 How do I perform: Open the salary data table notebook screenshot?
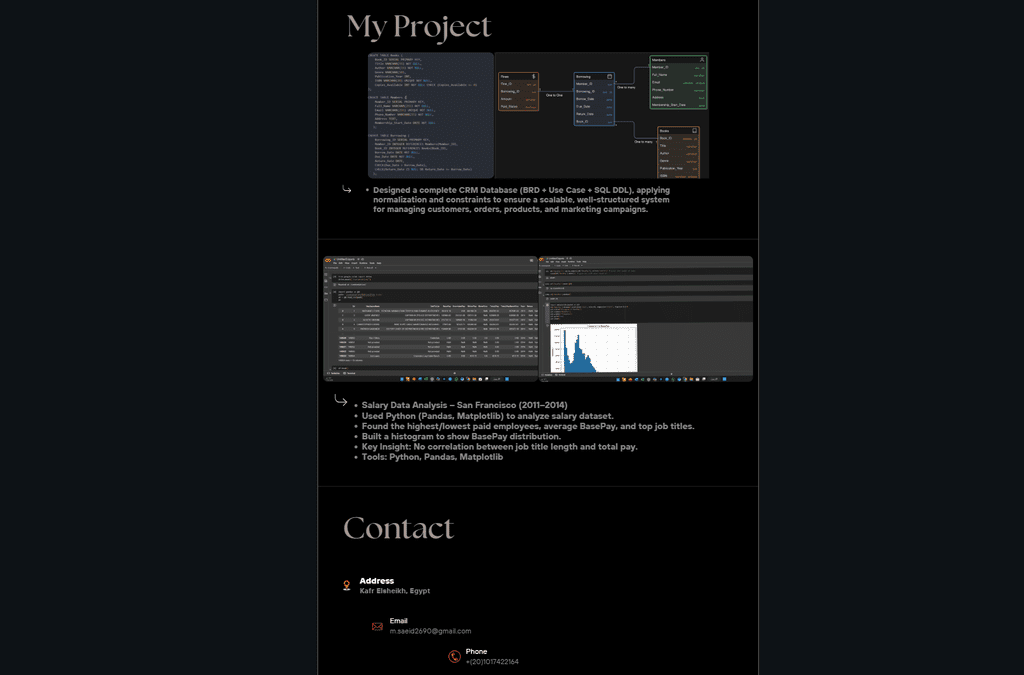tap(430, 319)
